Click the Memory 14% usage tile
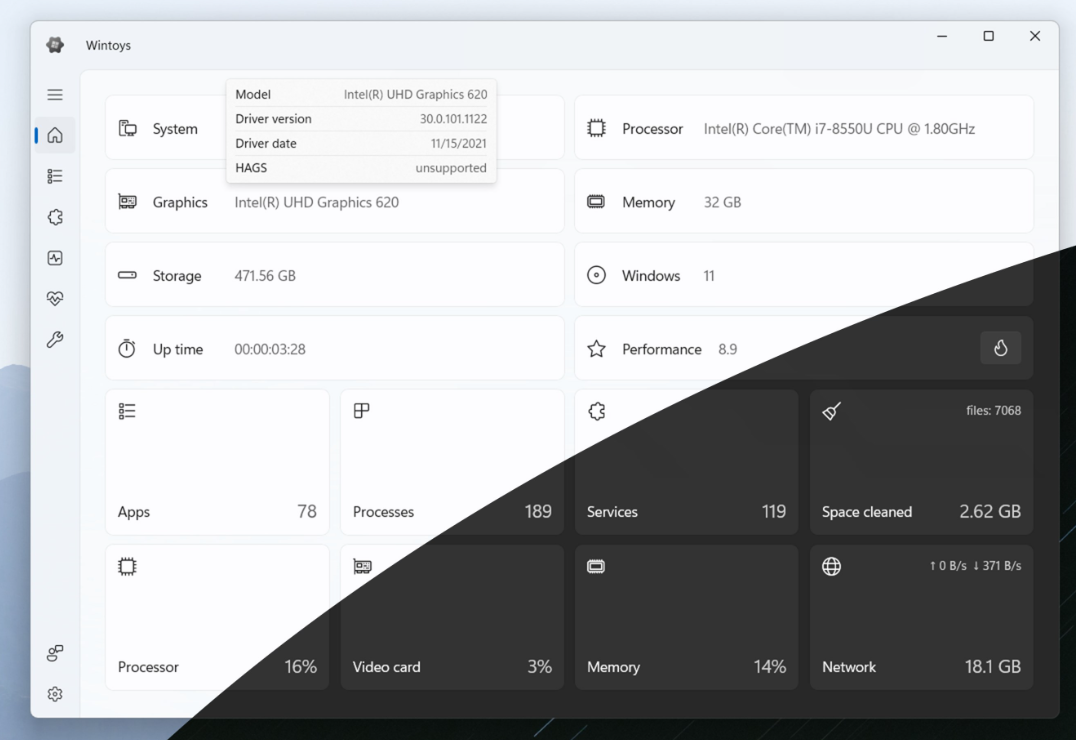 tap(686, 617)
